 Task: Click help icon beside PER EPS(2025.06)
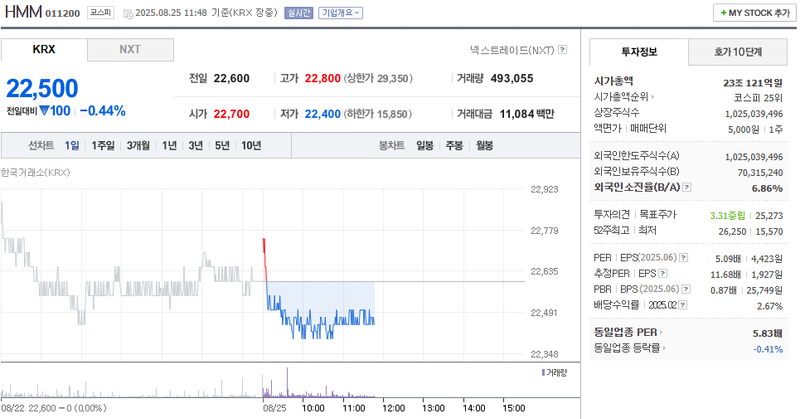click(x=683, y=258)
